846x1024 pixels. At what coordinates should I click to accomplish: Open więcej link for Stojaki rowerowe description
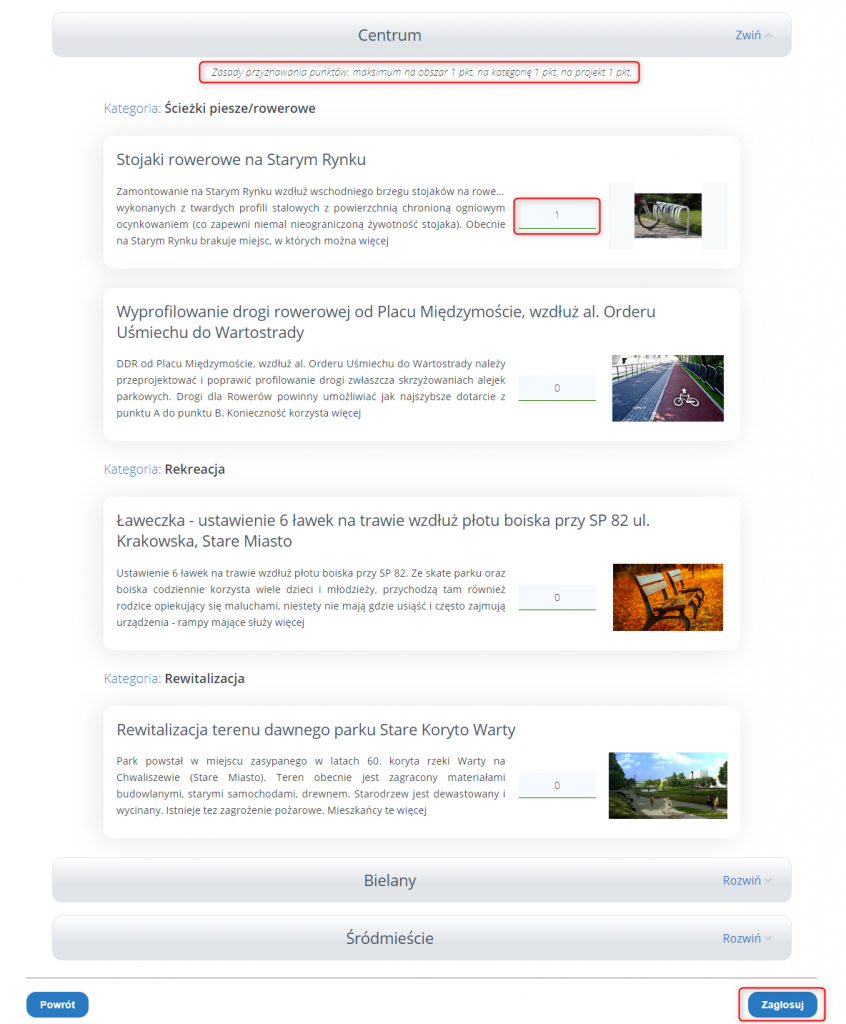[374, 240]
